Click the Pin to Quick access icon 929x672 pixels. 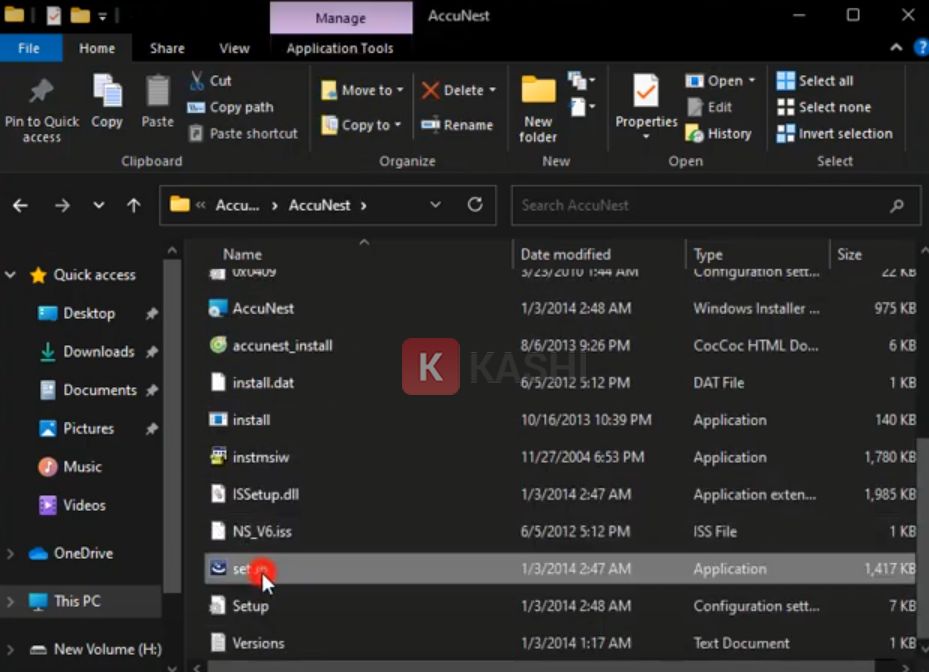pyautogui.click(x=41, y=93)
